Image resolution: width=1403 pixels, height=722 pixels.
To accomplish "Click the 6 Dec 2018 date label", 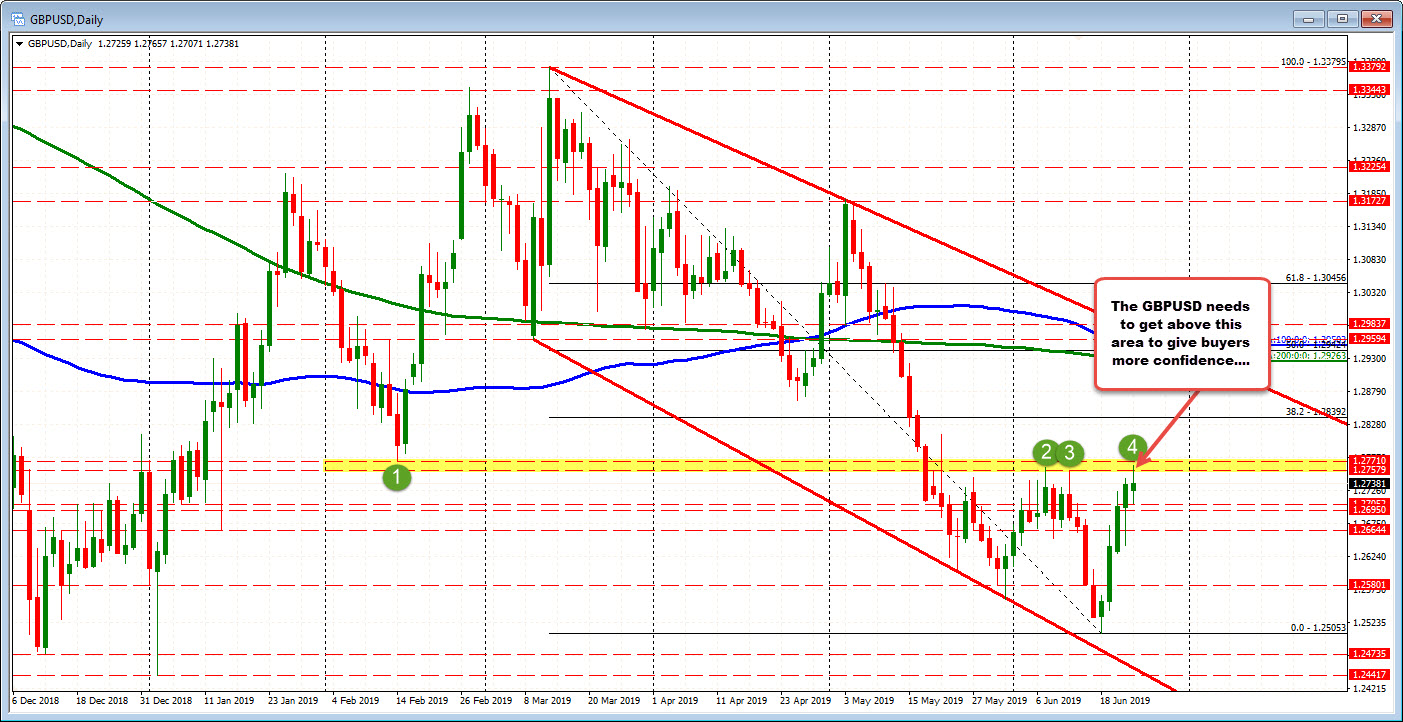I will point(36,701).
